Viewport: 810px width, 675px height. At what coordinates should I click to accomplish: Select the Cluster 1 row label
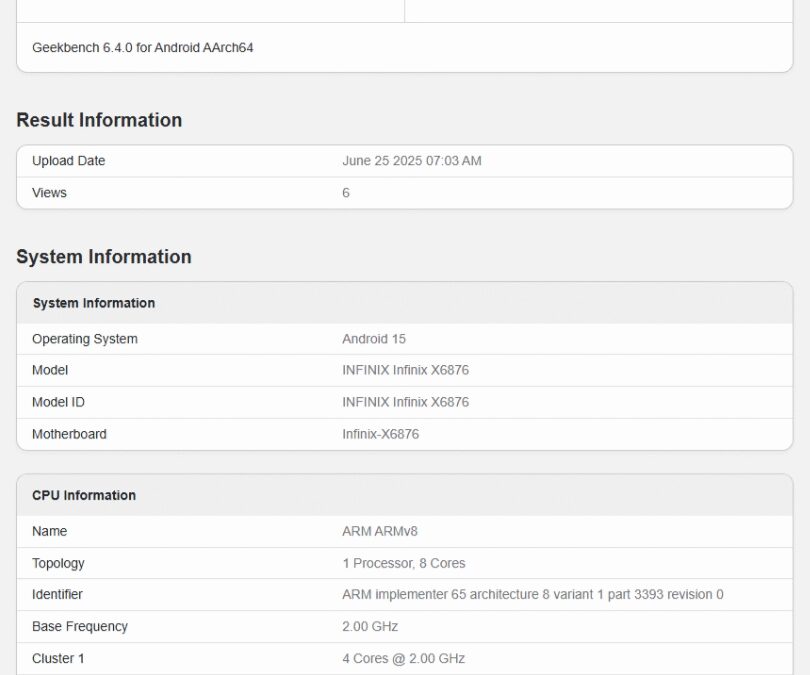pyautogui.click(x=60, y=659)
